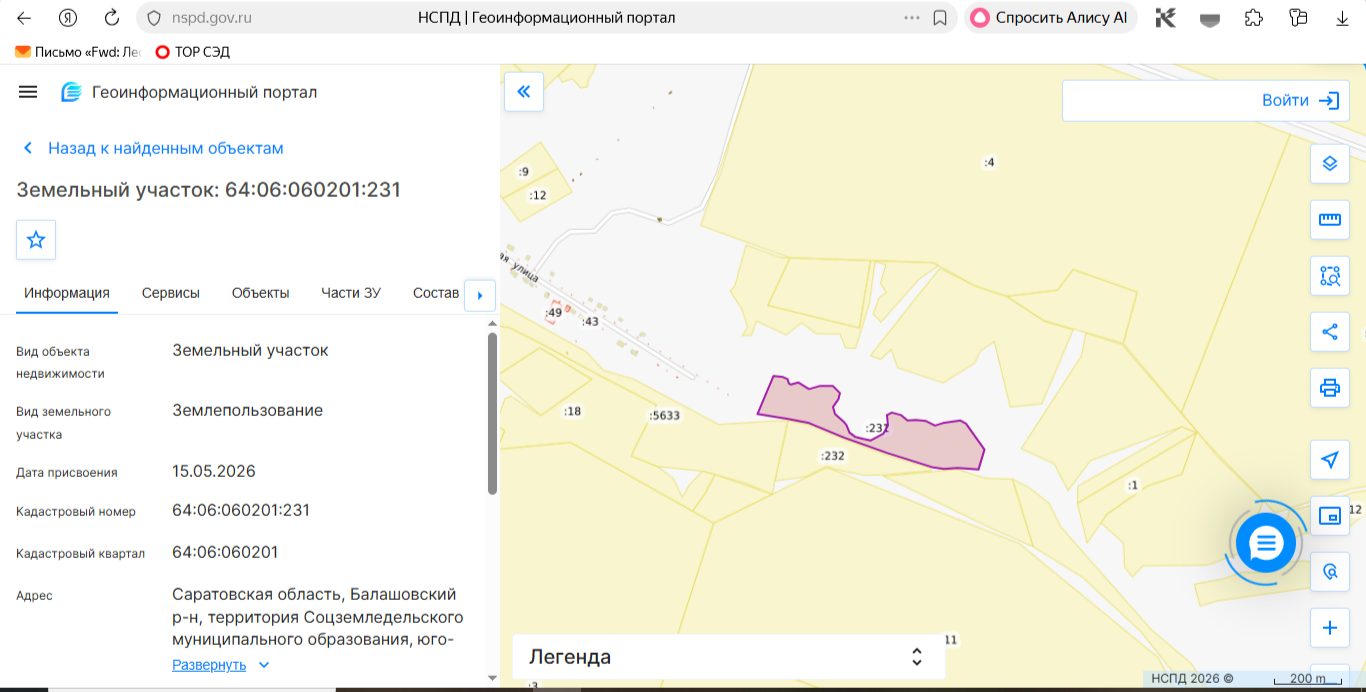This screenshot has width=1366, height=692.
Task: Share the current map view
Action: click(x=1330, y=332)
